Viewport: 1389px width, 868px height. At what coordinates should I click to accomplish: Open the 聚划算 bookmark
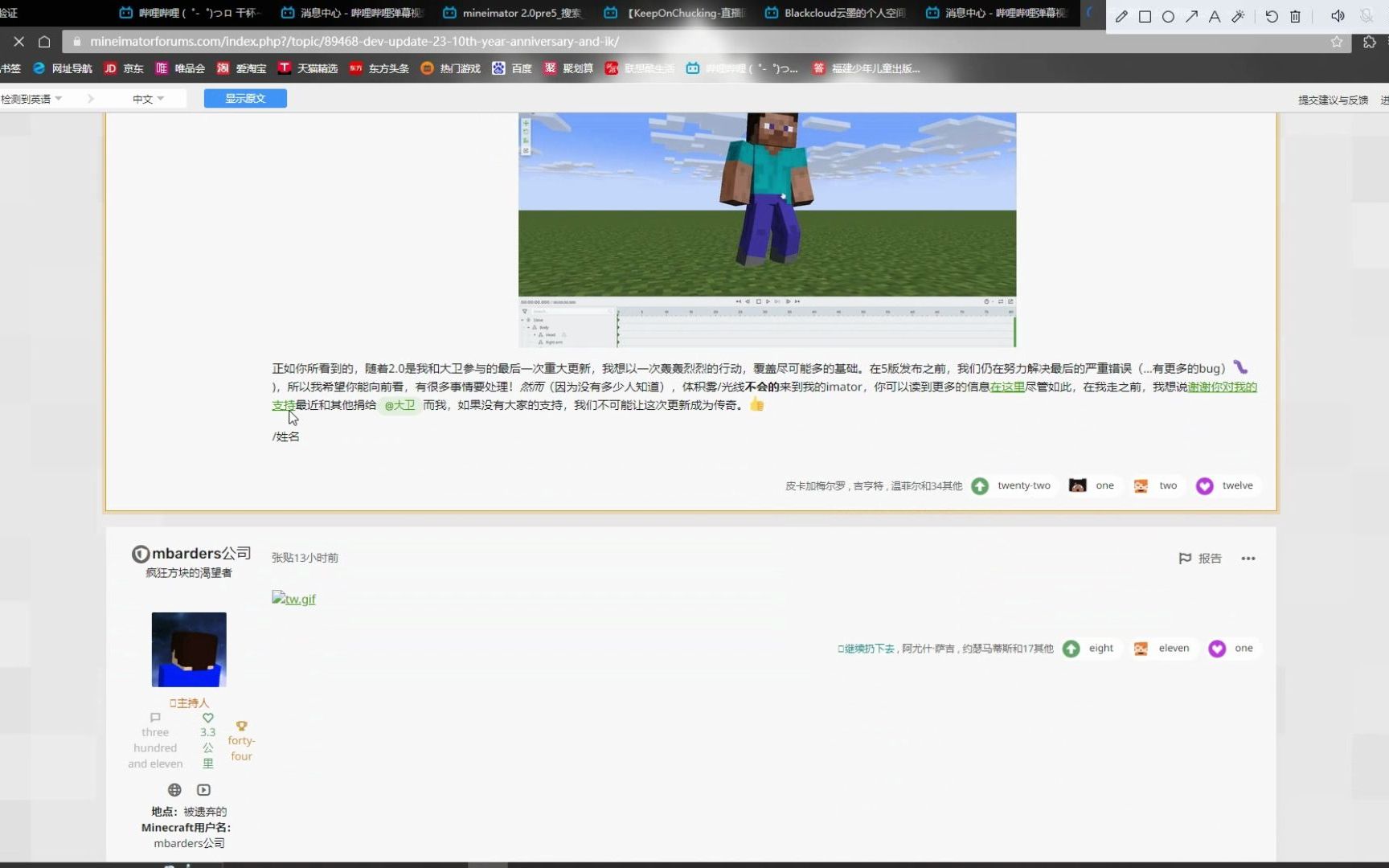click(568, 68)
